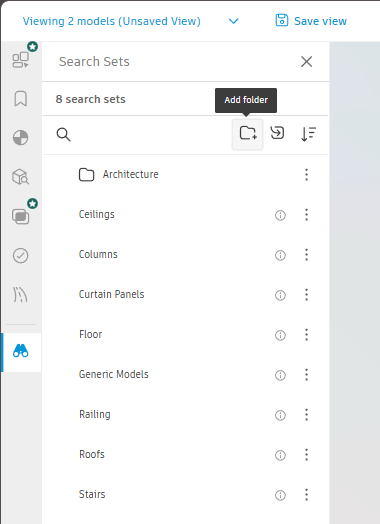Click the sort order icon
This screenshot has width=380, height=524.
pyautogui.click(x=308, y=134)
